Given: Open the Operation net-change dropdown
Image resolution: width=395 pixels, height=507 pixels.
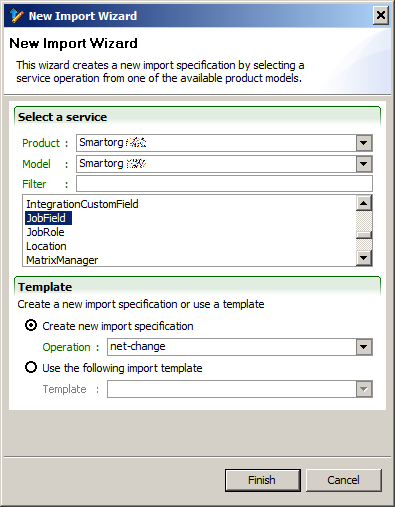Looking at the screenshot, I should [363, 347].
